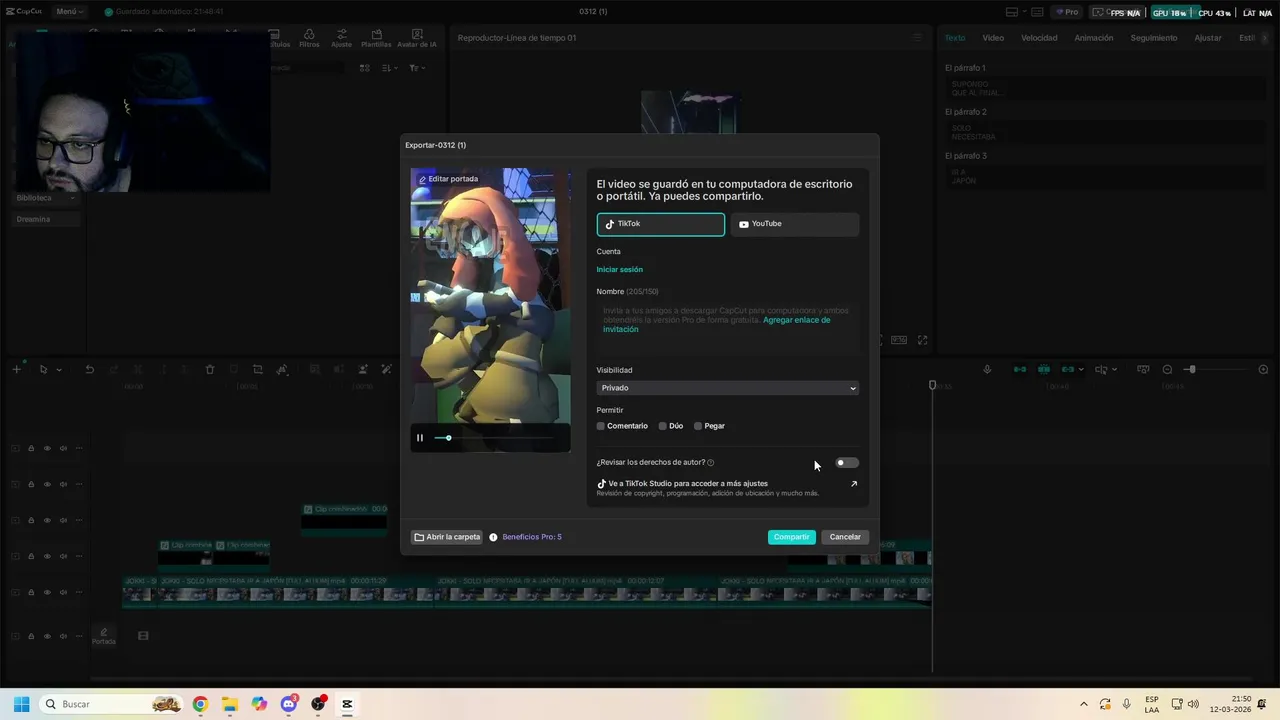The height and width of the screenshot is (720, 1280).
Task: Switch to the Video inspector tab
Action: (993, 38)
